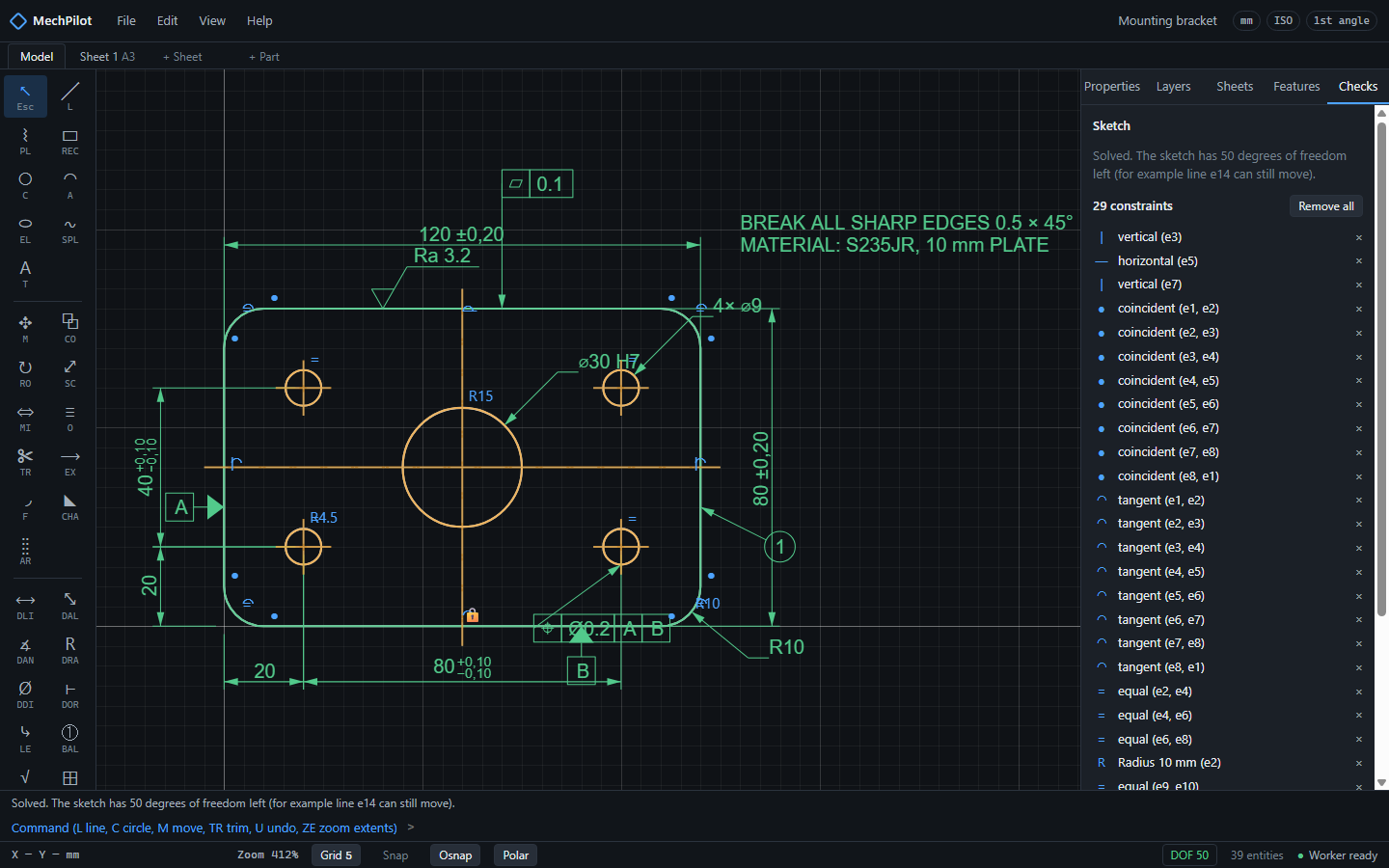
Task: Remove the horizontal (e5) constraint
Action: pyautogui.click(x=1359, y=261)
